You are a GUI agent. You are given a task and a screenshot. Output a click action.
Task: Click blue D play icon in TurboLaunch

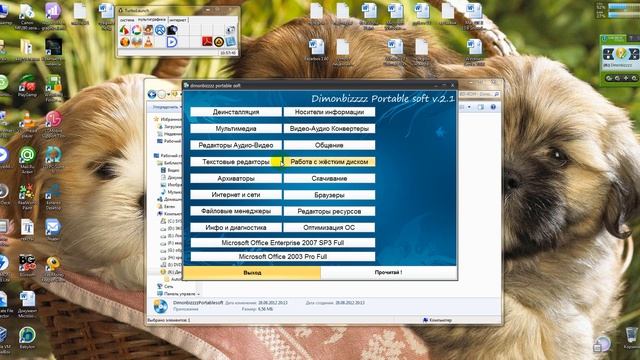[x=172, y=42]
